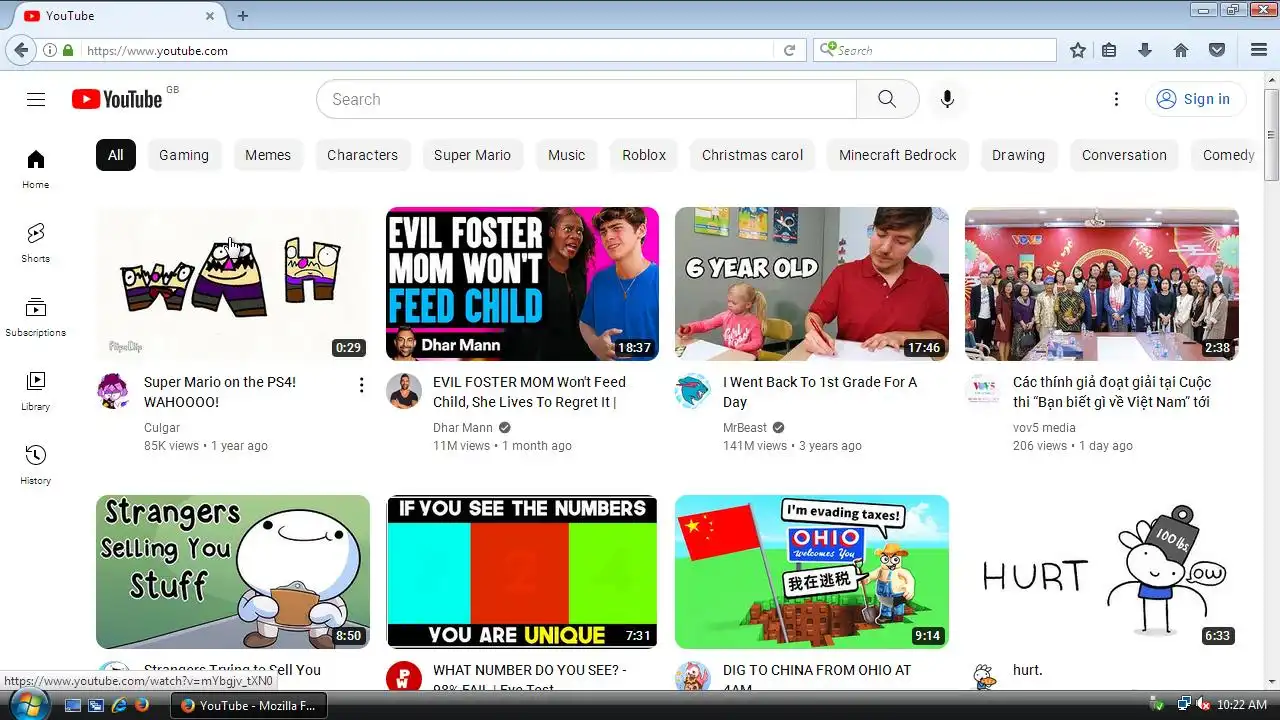This screenshot has width=1280, height=720.
Task: Open History in sidebar
Action: (36, 465)
